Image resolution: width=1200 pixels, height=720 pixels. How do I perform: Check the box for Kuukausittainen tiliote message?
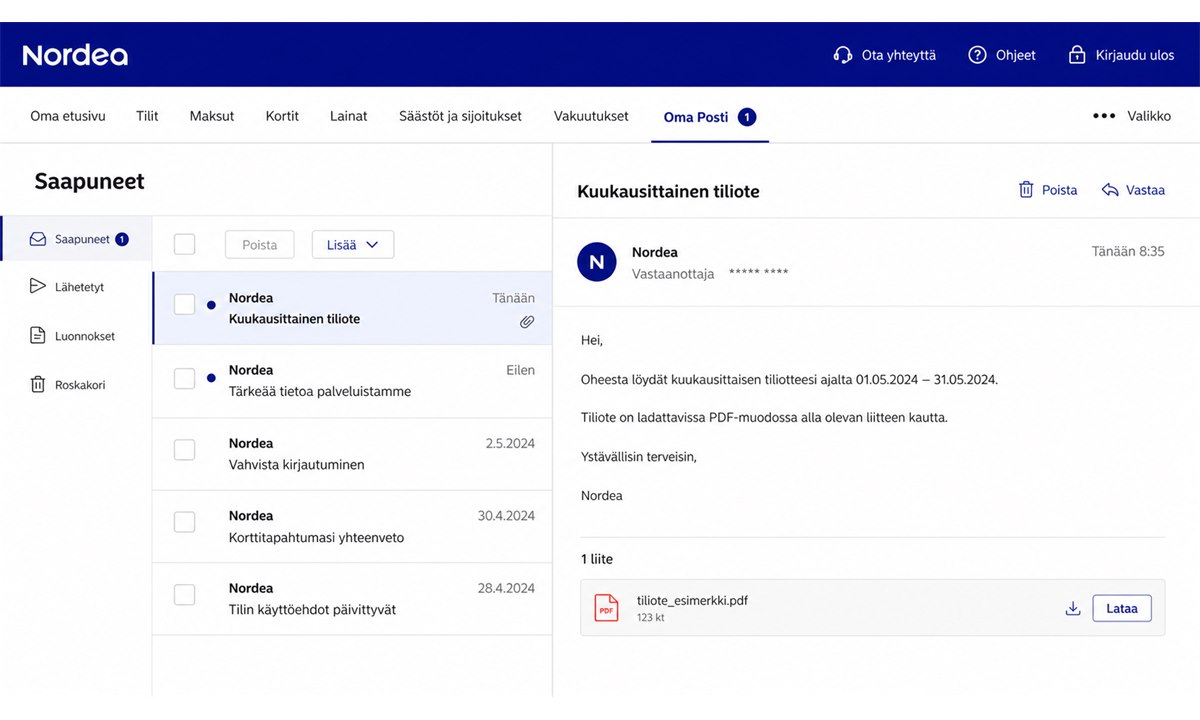pyautogui.click(x=184, y=304)
